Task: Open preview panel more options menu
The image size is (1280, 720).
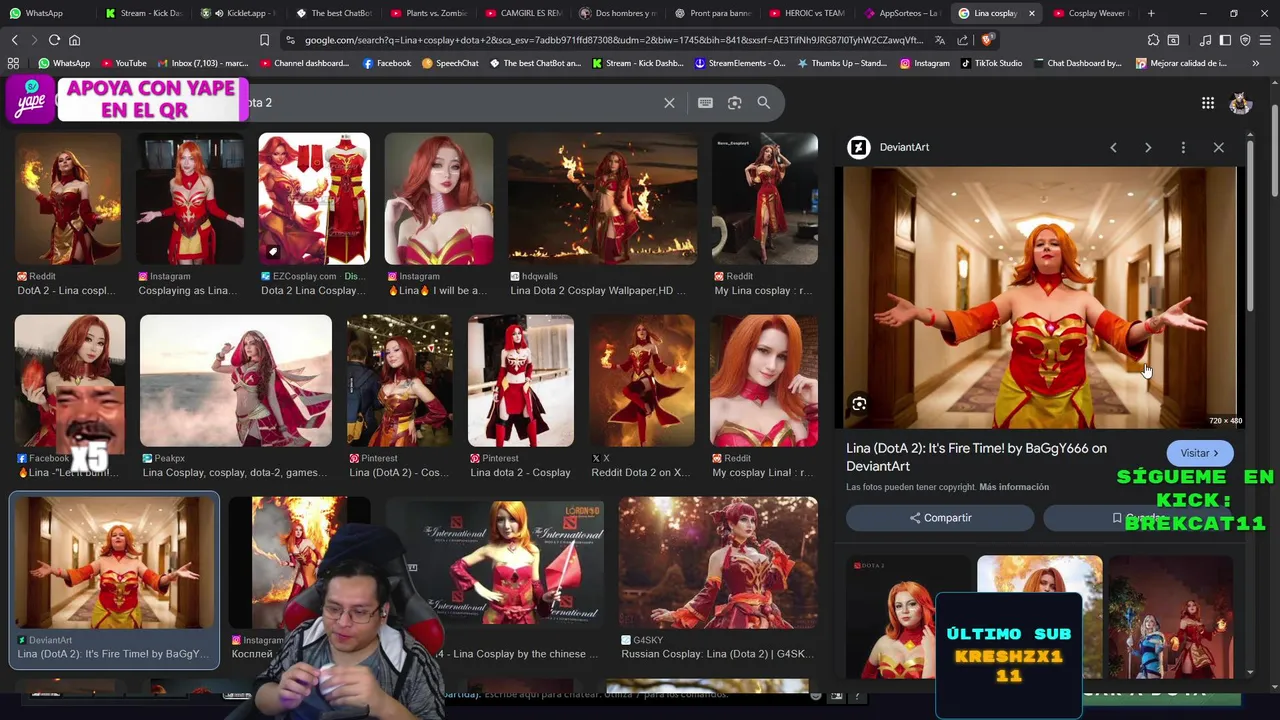Action: (x=1183, y=147)
